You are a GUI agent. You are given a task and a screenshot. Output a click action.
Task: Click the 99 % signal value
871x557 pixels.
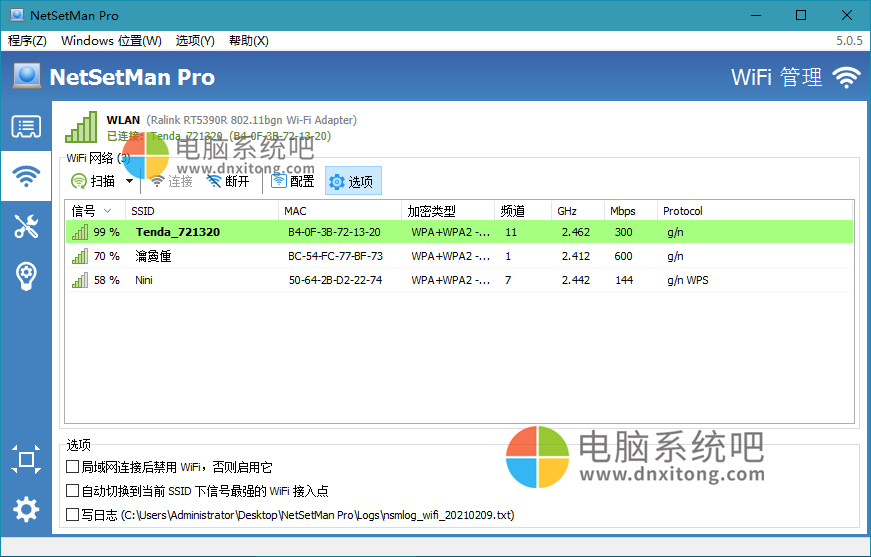(107, 232)
